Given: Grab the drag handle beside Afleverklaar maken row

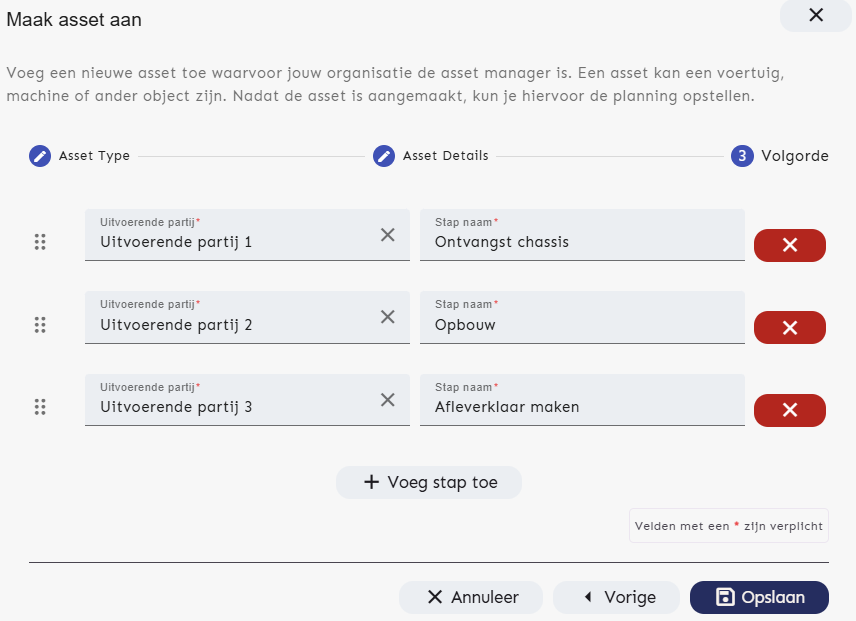Looking at the screenshot, I should coord(40,405).
